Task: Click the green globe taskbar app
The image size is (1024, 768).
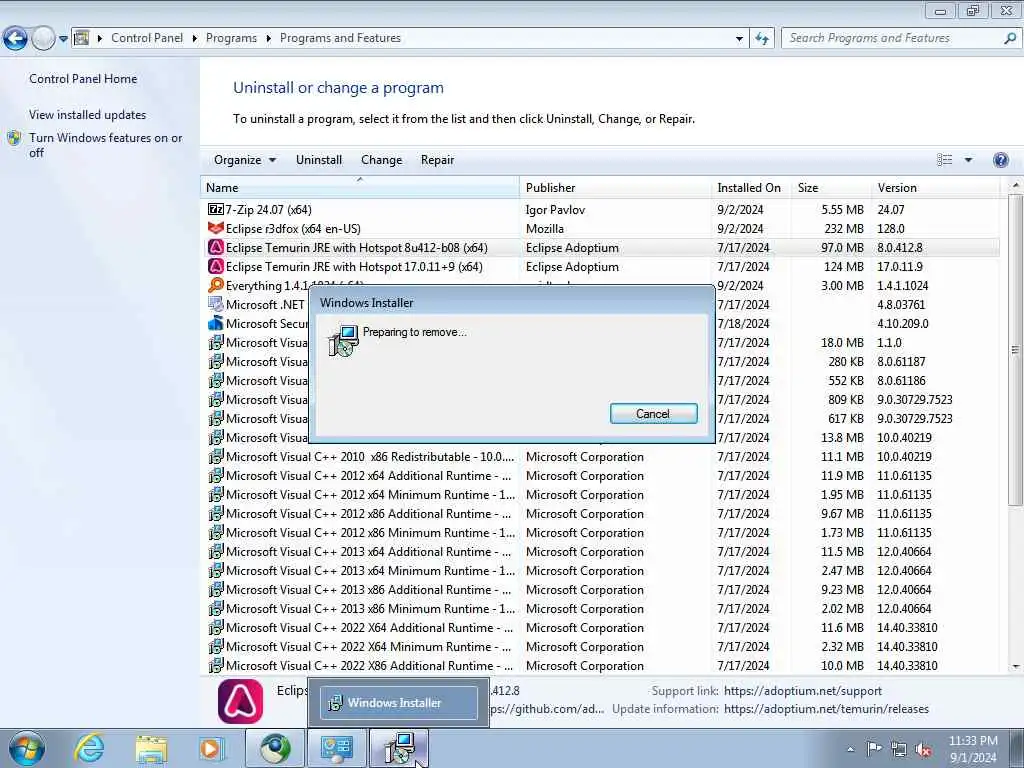Action: tap(275, 748)
